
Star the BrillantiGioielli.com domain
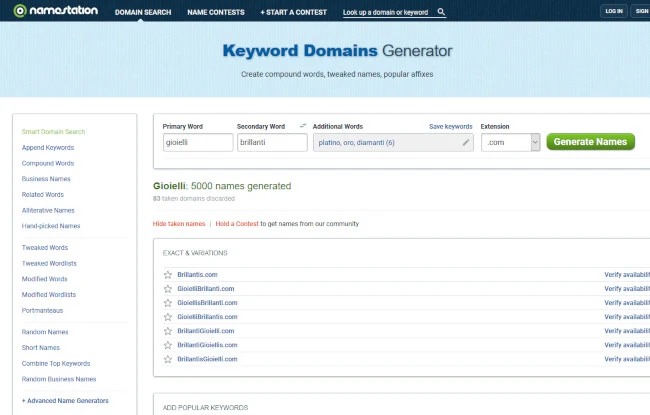[x=168, y=330]
